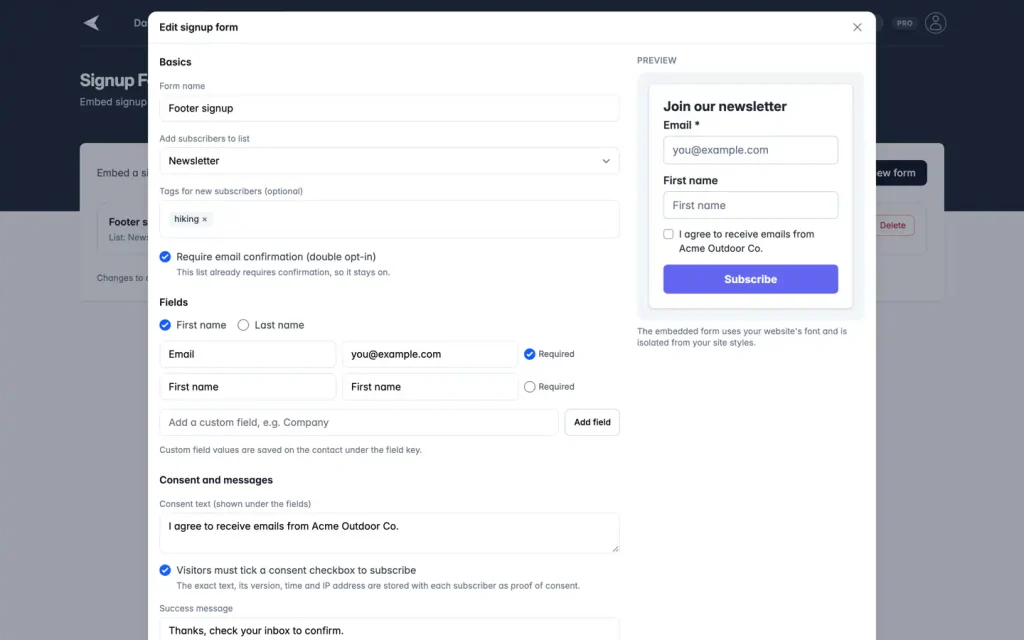Image resolution: width=1024 pixels, height=640 pixels.
Task: Click the Add a custom field input
Action: click(x=359, y=423)
